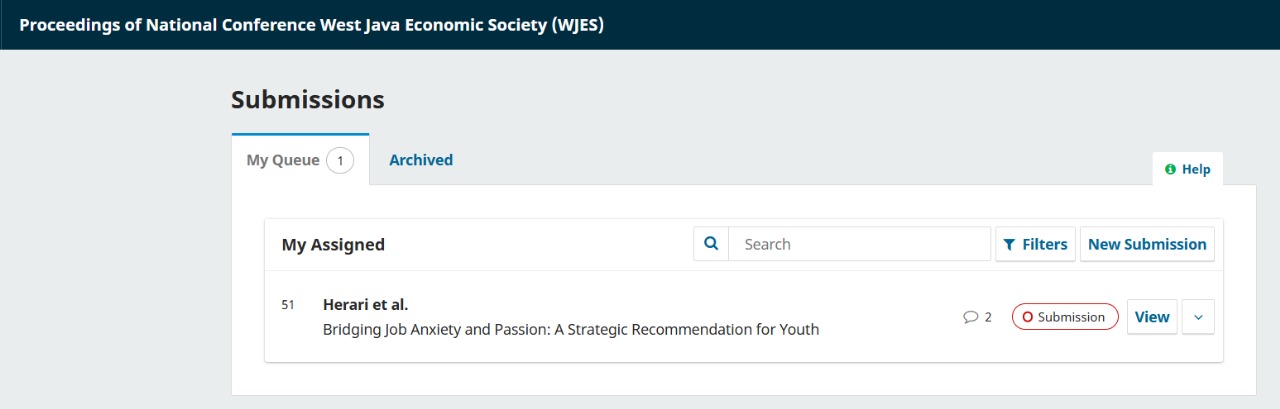The height and width of the screenshot is (409, 1280).
Task: Click the search magnifier icon
Action: [711, 244]
